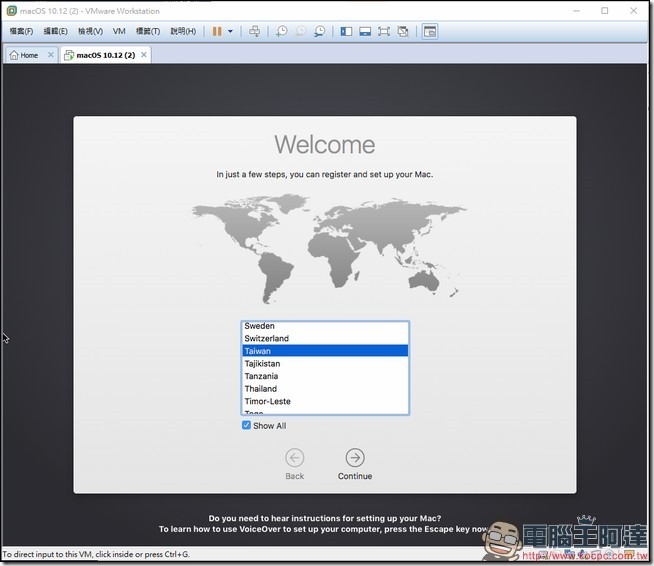This screenshot has height=566, width=654.
Task: Minimize the VMware Workstation window
Action: tap(576, 11)
